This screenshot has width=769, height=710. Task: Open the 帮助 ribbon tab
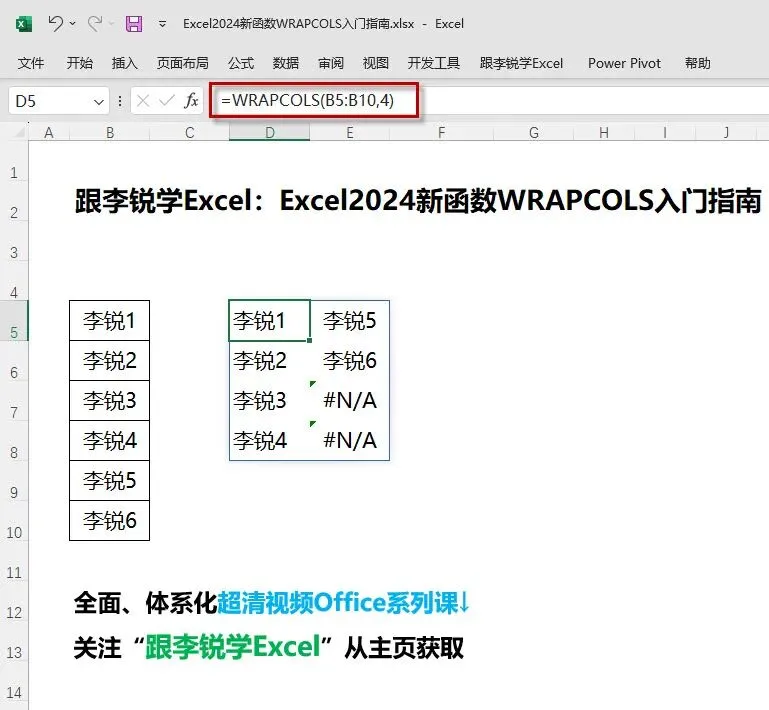coord(698,63)
